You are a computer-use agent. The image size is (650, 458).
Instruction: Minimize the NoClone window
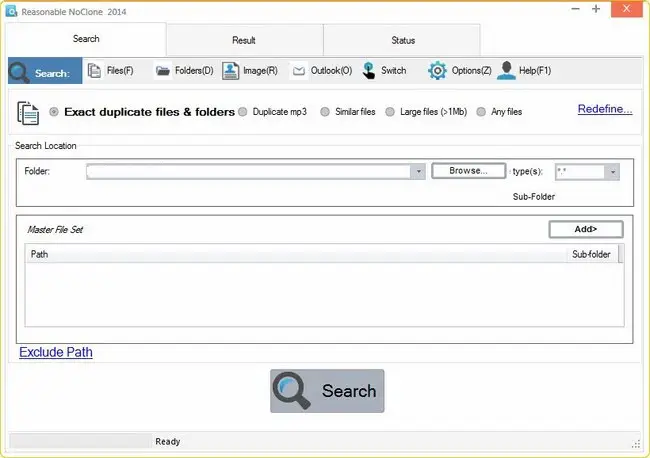tap(575, 9)
